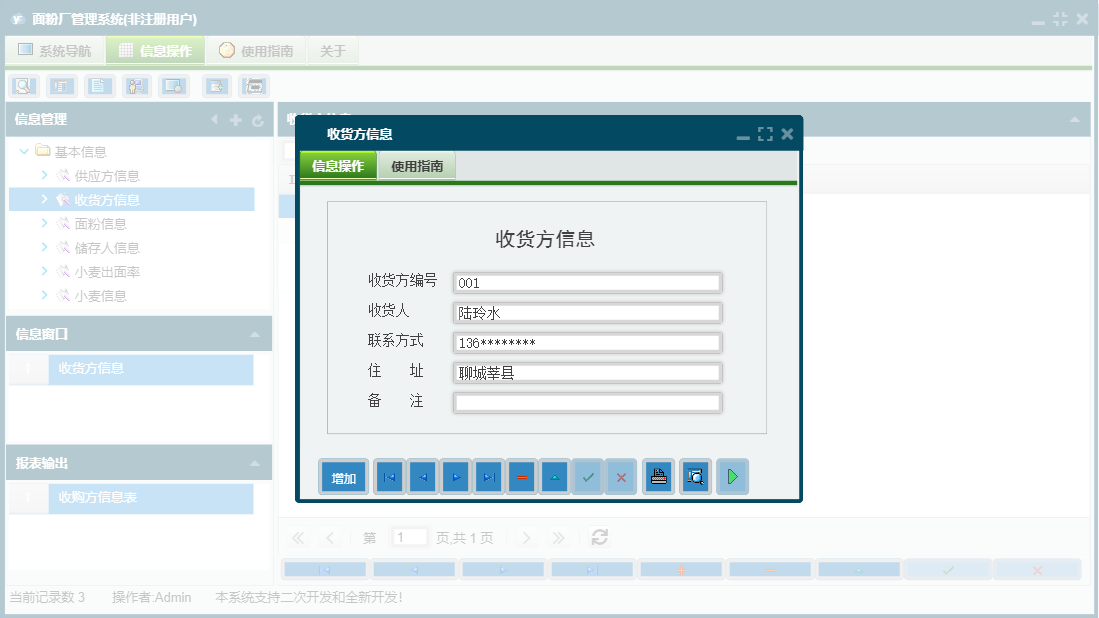
Task: Click the refresh icon in the pagination bar
Action: [x=599, y=537]
